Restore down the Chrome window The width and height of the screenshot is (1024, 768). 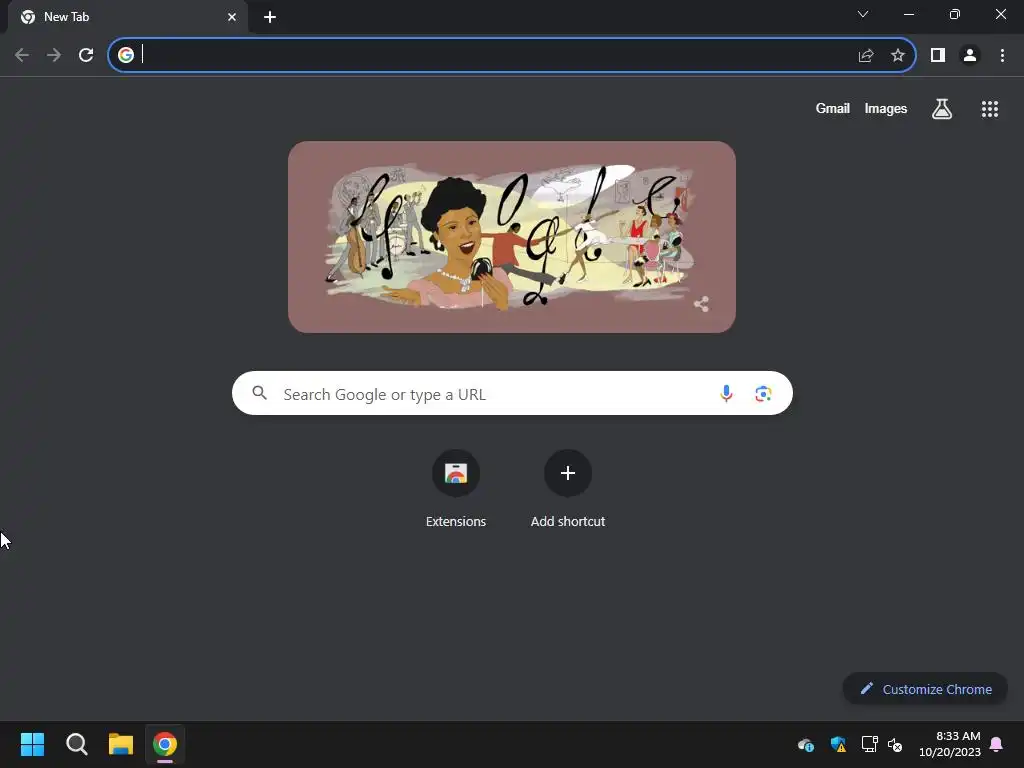point(955,14)
